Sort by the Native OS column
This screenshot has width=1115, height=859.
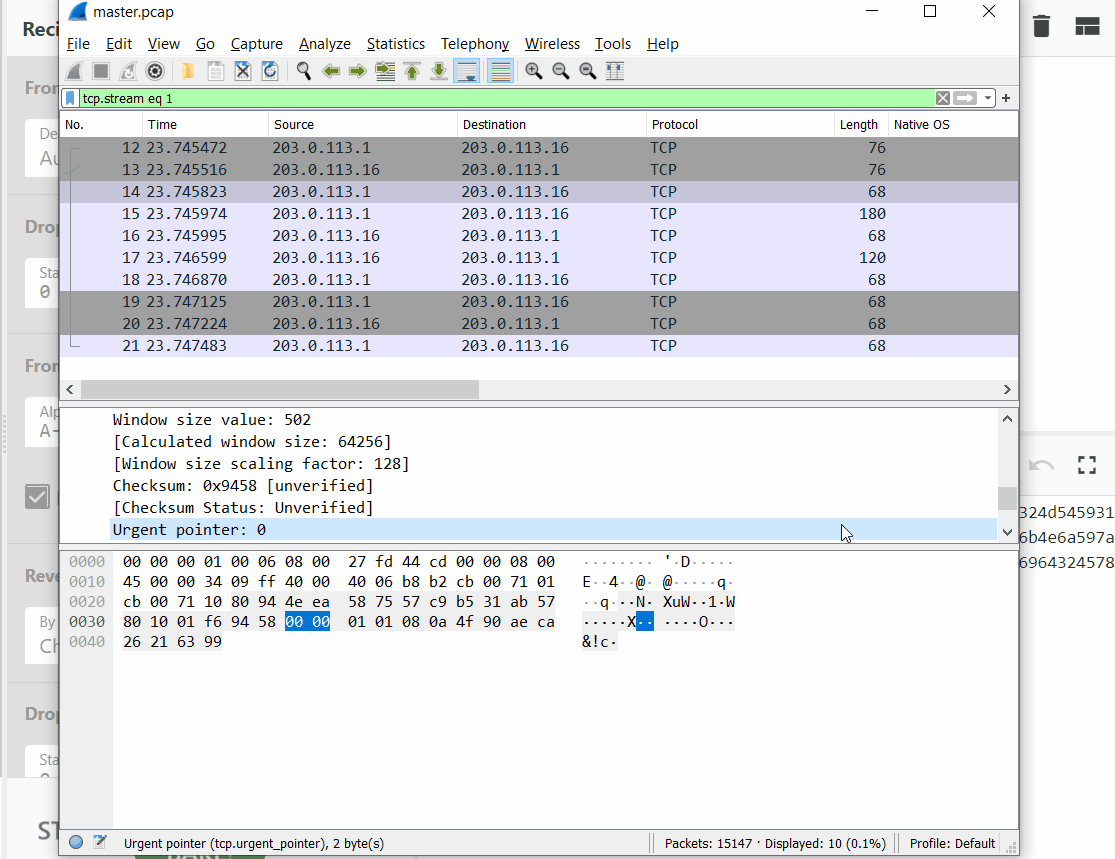953,124
